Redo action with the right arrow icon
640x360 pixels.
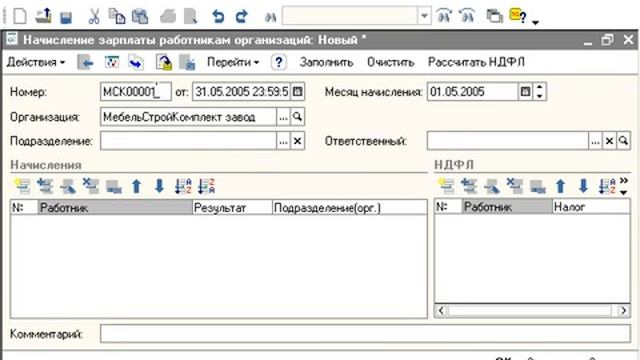click(242, 17)
